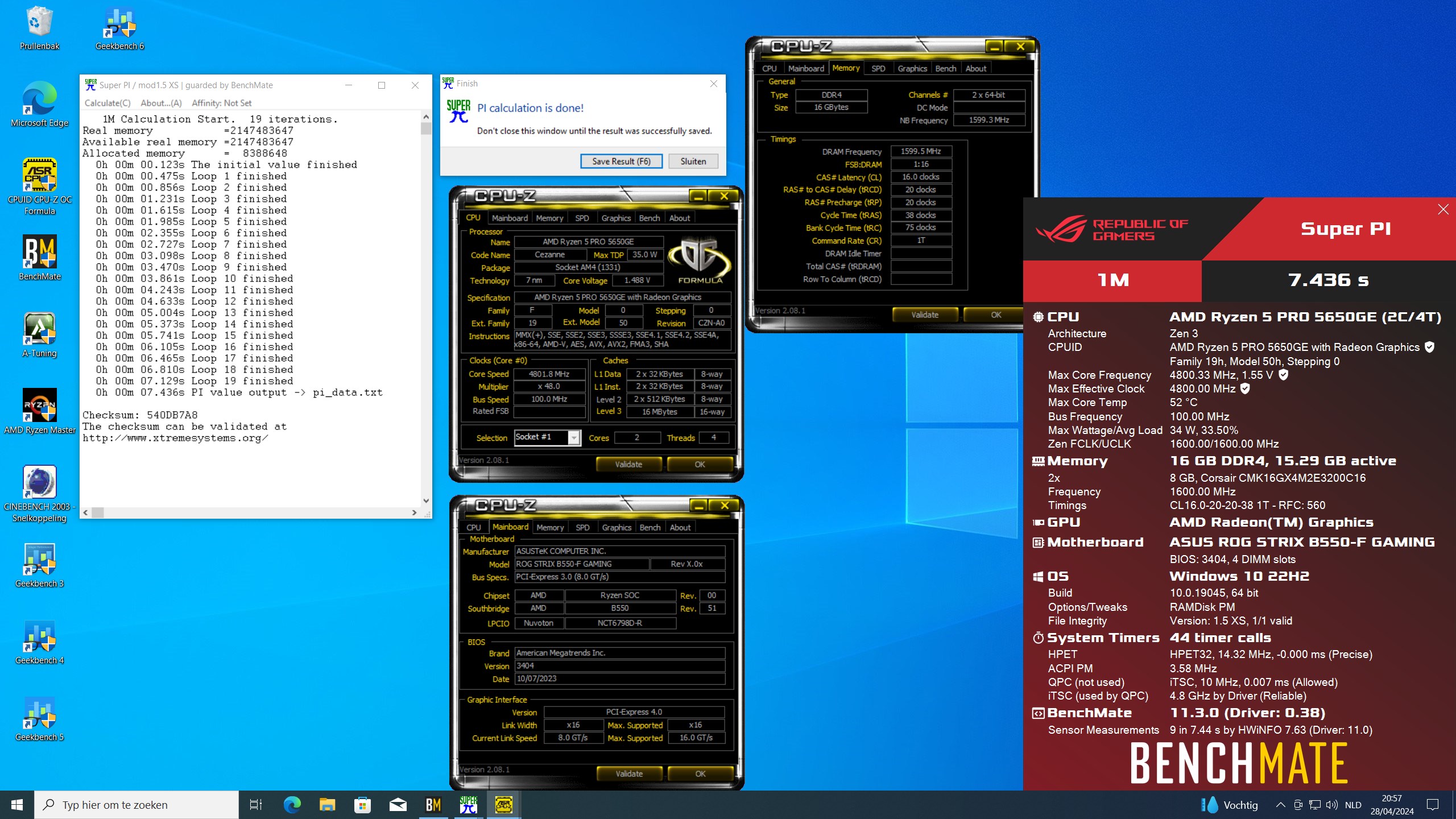Click the Super PI vertical scrollbar thumb
Image resolution: width=1456 pixels, height=819 pixels.
[426, 129]
